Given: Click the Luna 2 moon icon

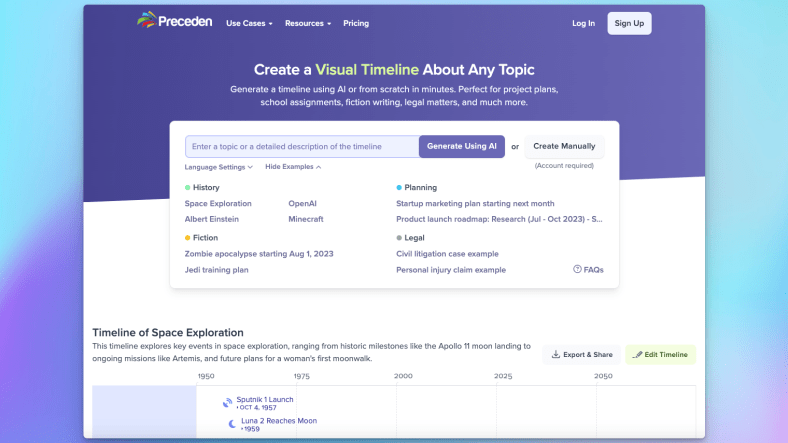Looking at the screenshot, I should pyautogui.click(x=232, y=424).
